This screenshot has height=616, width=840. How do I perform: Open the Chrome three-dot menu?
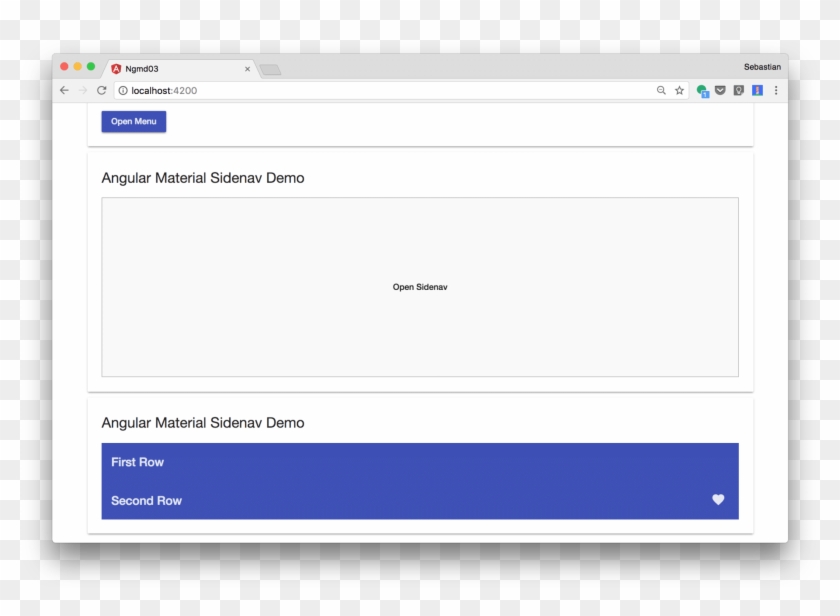[x=777, y=90]
